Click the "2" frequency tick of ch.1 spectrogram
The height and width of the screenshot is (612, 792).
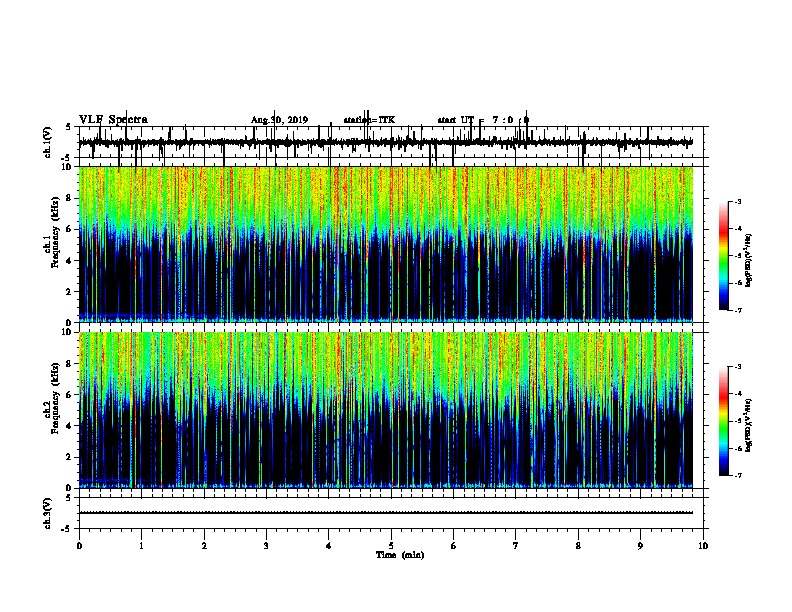click(70, 291)
